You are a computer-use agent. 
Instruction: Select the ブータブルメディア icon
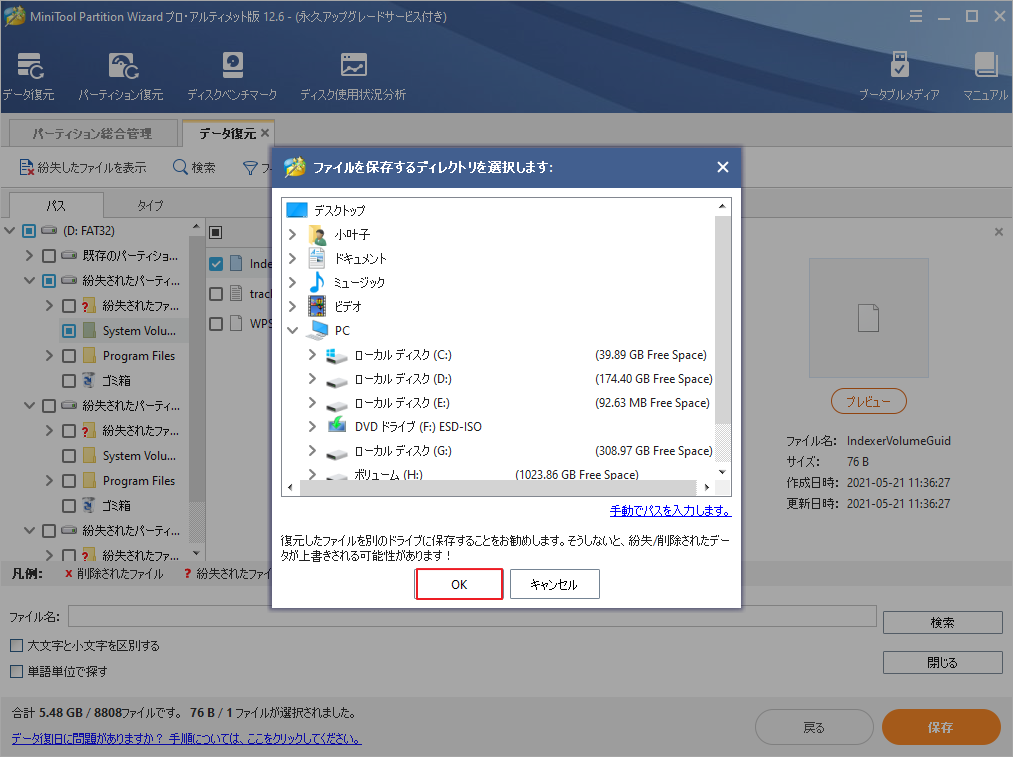pos(899,73)
